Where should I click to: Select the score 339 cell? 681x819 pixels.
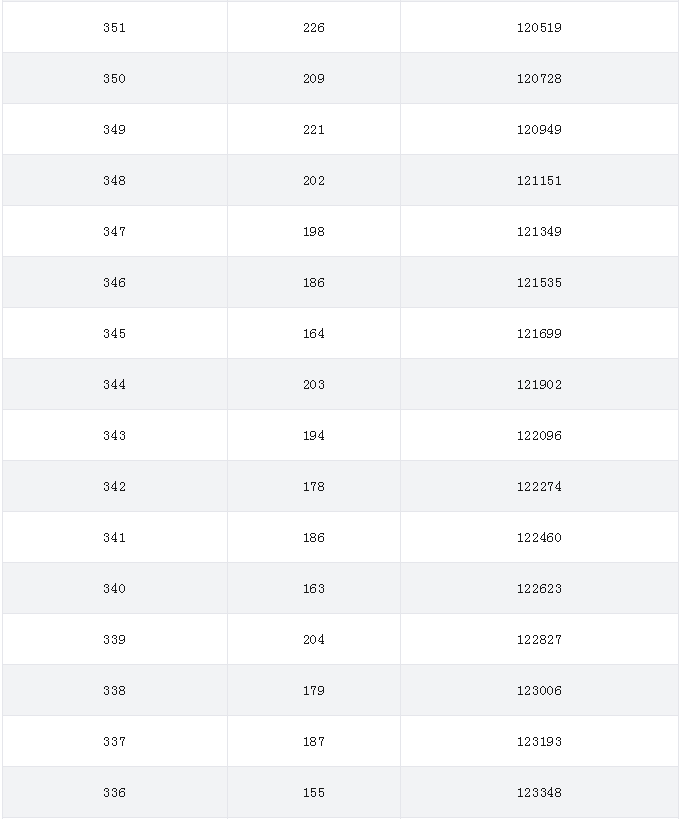click(x=114, y=639)
